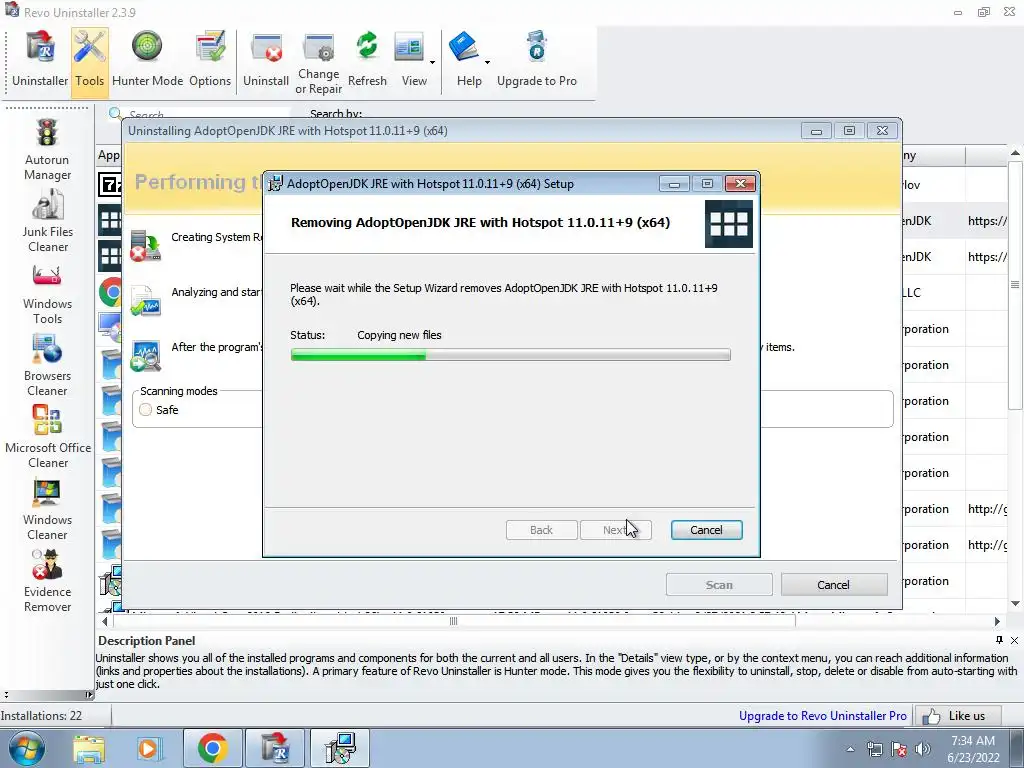Pin the Description Panel

tap(999, 640)
